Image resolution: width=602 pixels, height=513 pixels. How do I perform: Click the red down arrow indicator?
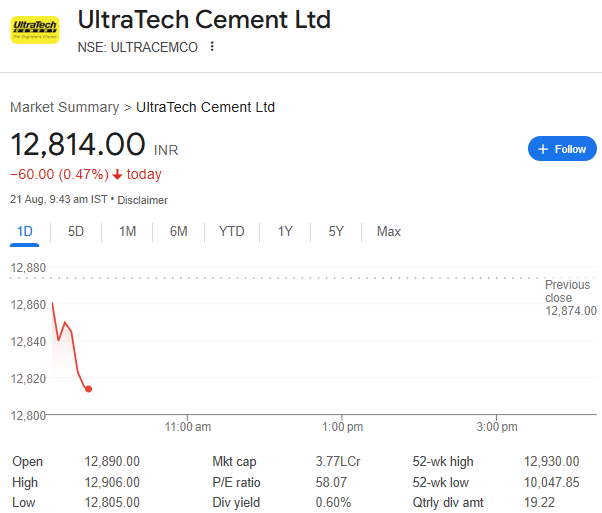click(117, 175)
